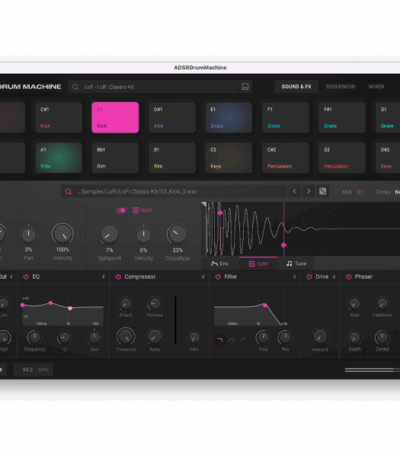The width and height of the screenshot is (400, 457).
Task: Click the EQ Q knob
Action: [64, 338]
